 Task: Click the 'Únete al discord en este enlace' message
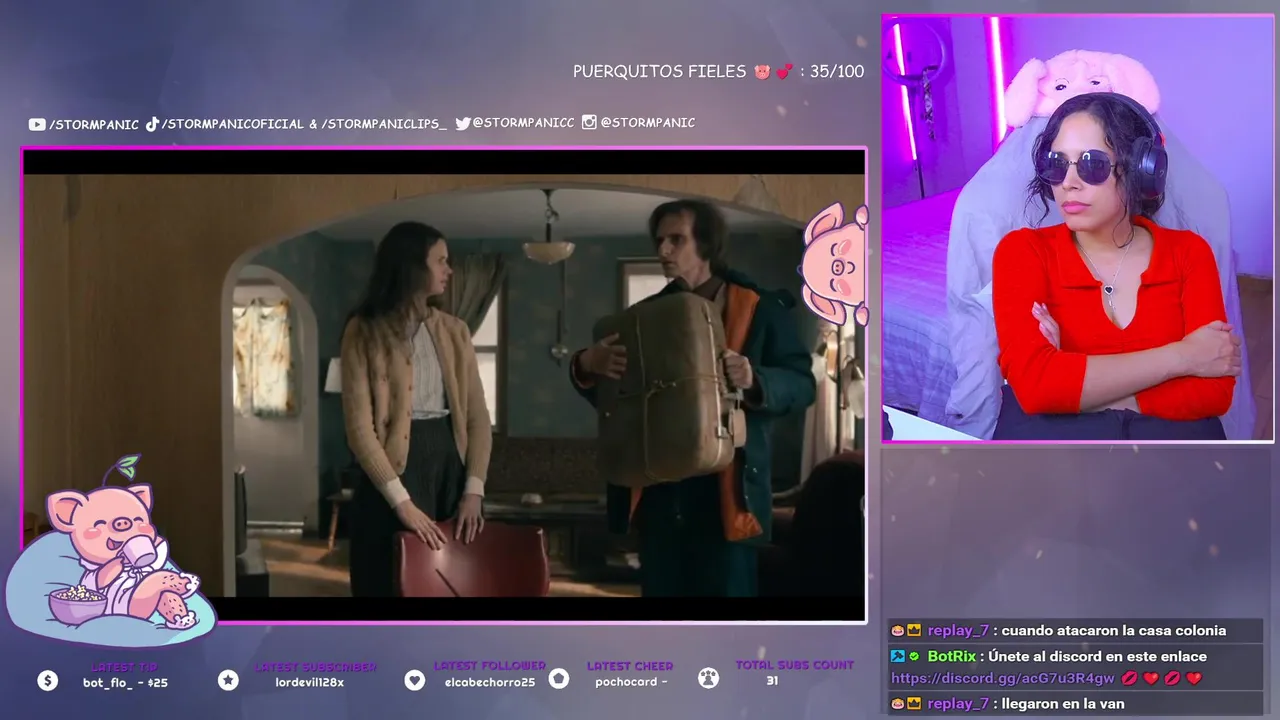1097,656
